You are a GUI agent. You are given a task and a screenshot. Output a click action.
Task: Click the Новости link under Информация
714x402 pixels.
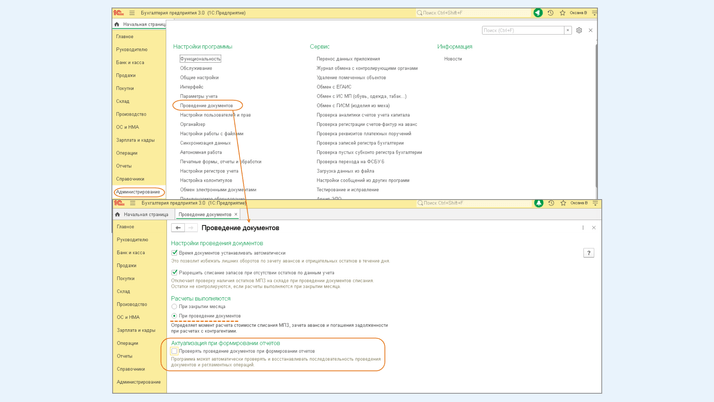453,59
